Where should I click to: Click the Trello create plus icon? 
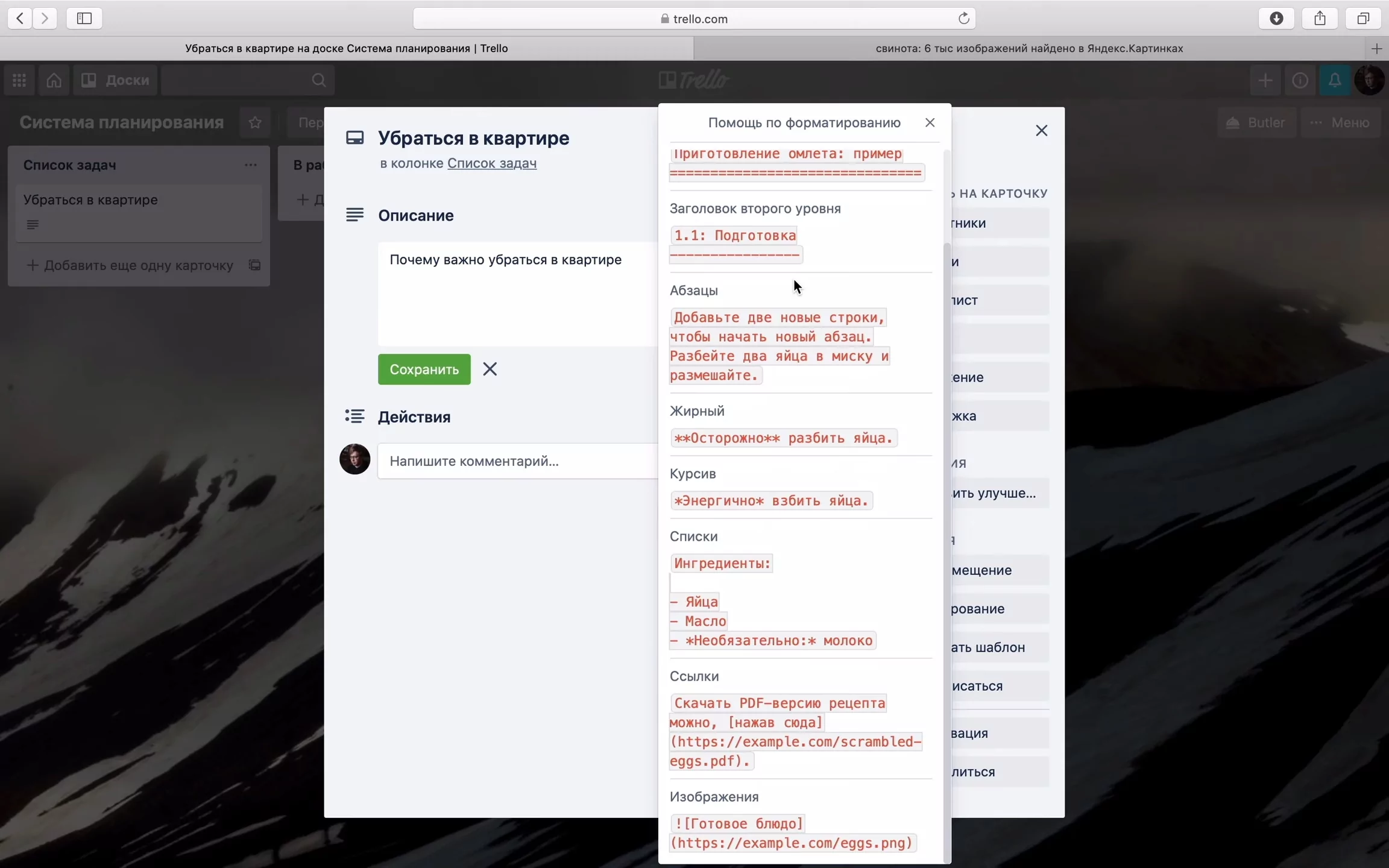[x=1265, y=80]
